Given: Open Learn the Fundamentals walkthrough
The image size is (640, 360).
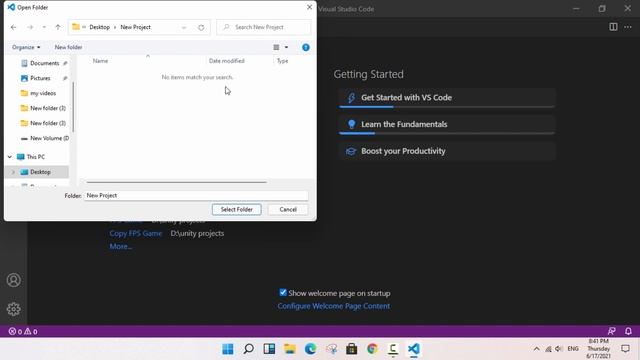Looking at the screenshot, I should pos(447,124).
